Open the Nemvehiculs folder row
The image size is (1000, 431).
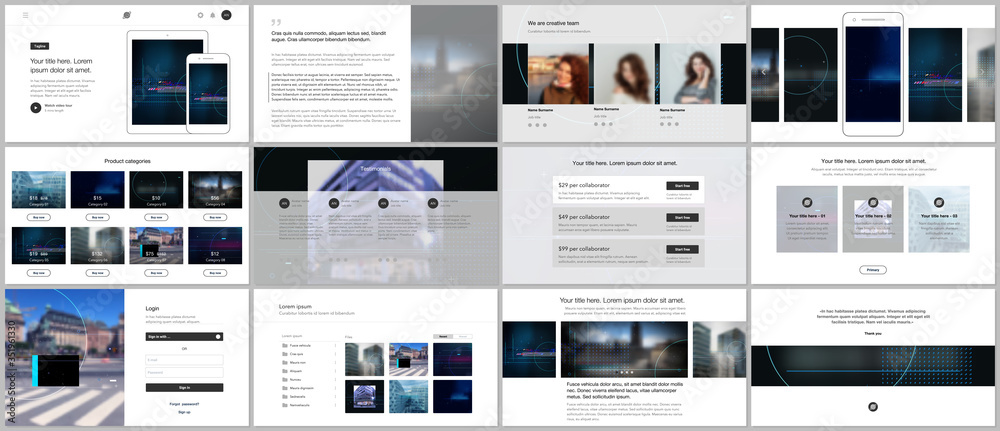point(309,405)
